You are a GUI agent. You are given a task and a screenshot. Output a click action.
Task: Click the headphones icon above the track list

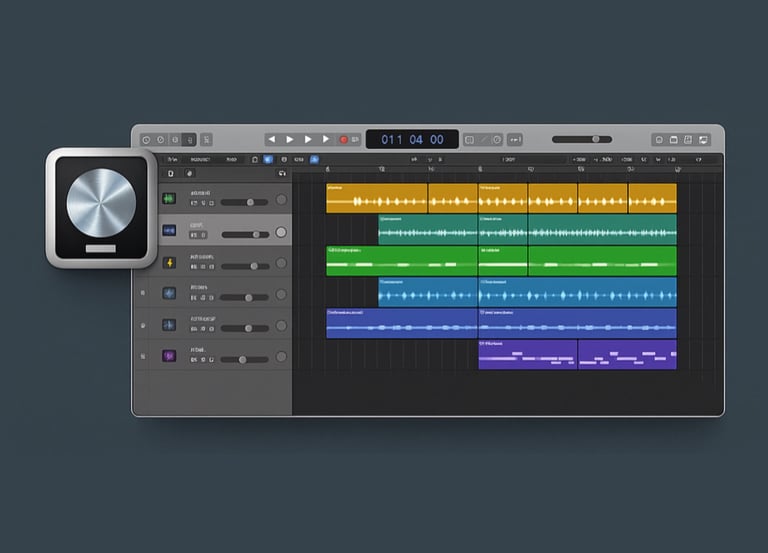click(282, 173)
